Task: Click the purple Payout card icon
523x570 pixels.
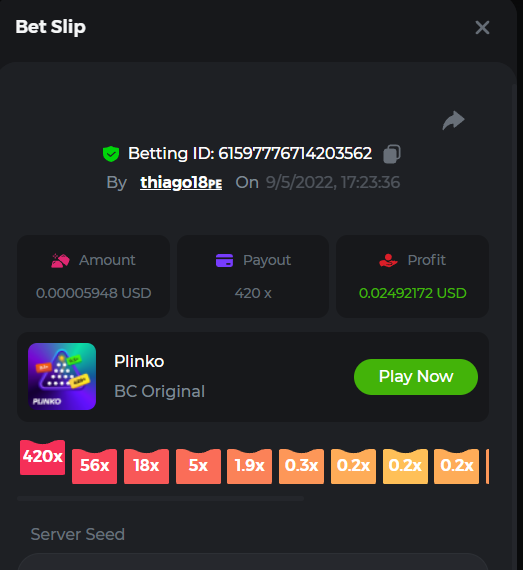Action: tap(224, 260)
